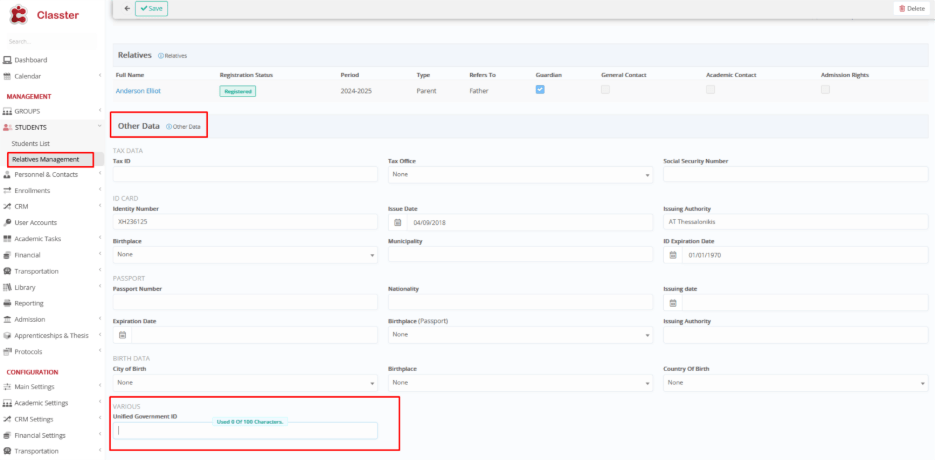Image resolution: width=936 pixels, height=460 pixels.
Task: Click the Classter logo icon
Action: [x=18, y=14]
